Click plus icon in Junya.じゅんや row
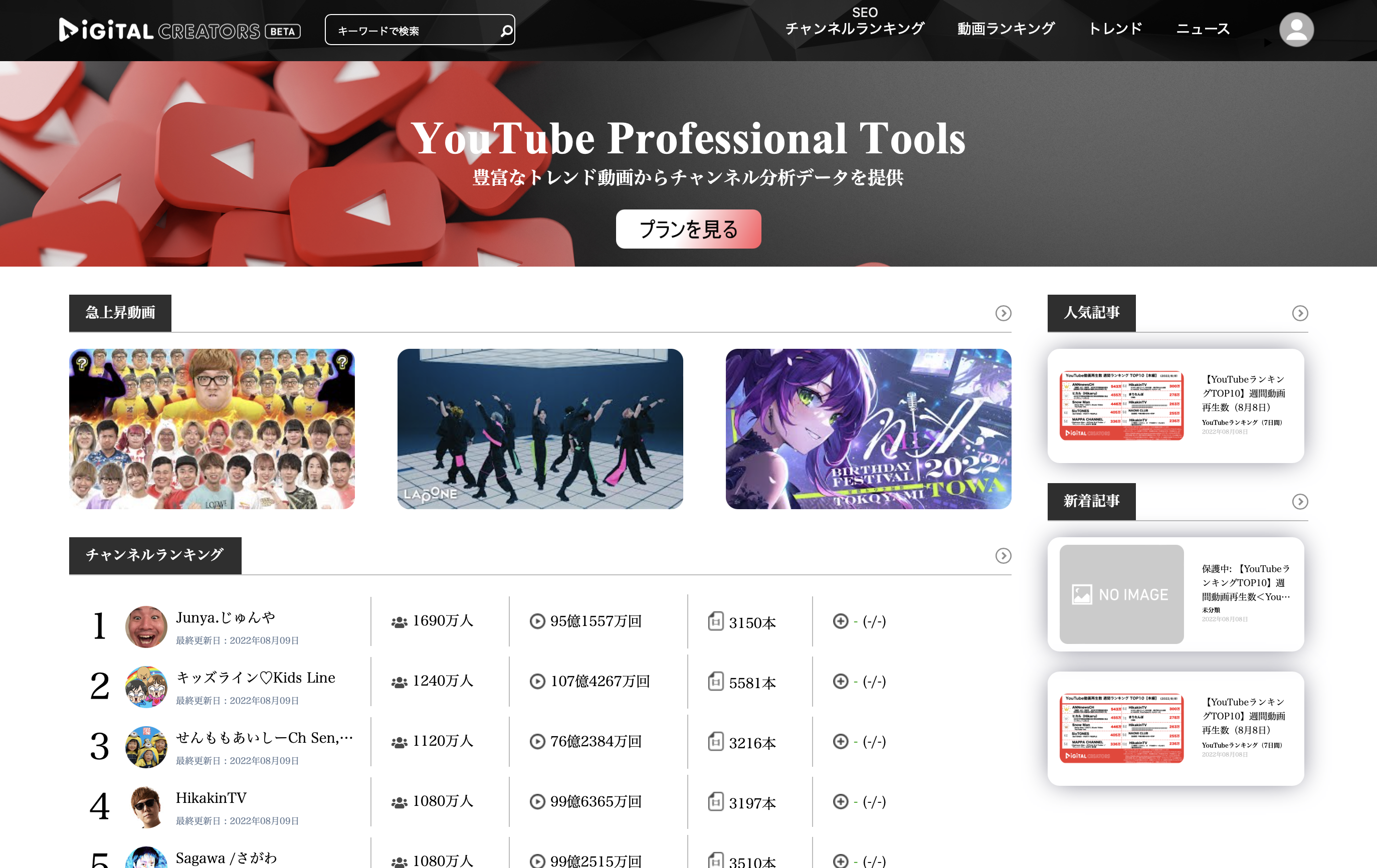 840,621
